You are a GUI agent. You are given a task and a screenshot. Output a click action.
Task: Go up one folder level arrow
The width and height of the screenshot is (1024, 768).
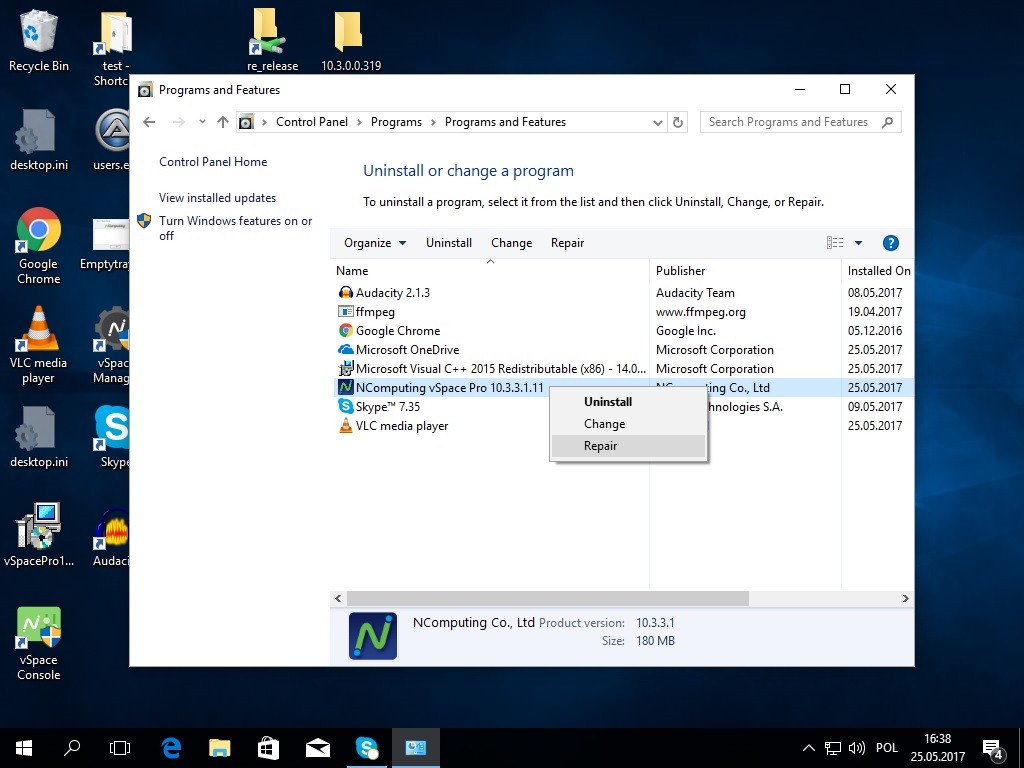point(222,122)
